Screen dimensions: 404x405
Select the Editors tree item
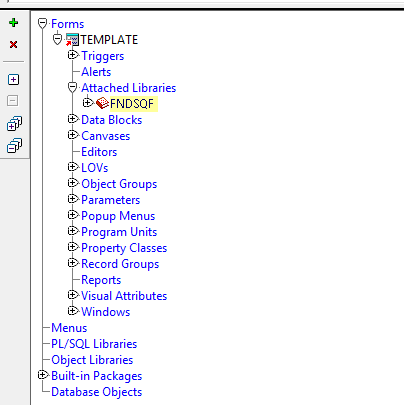coord(99,152)
